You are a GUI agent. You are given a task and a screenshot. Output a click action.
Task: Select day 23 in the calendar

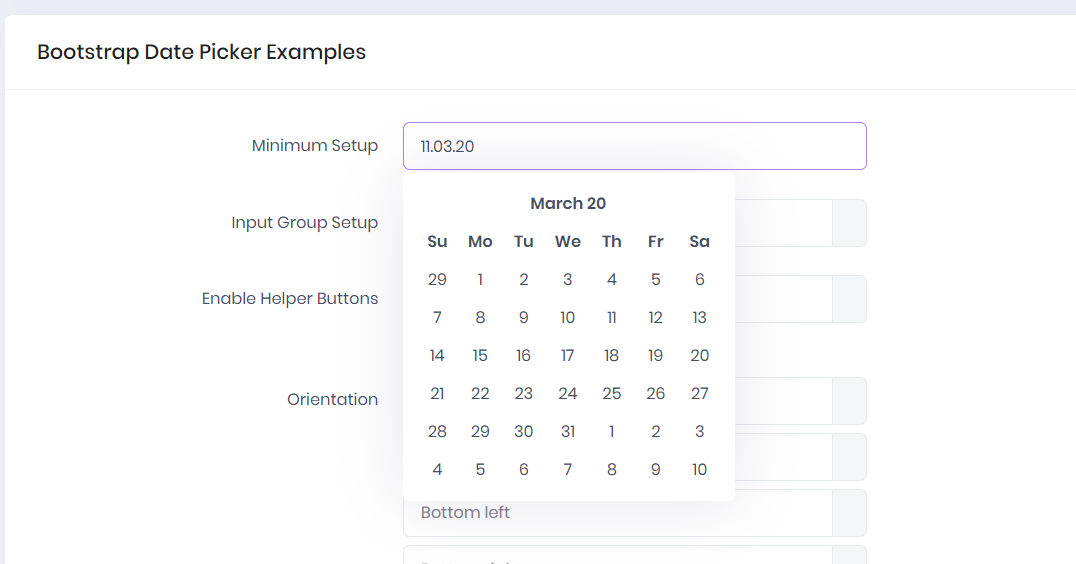click(524, 394)
